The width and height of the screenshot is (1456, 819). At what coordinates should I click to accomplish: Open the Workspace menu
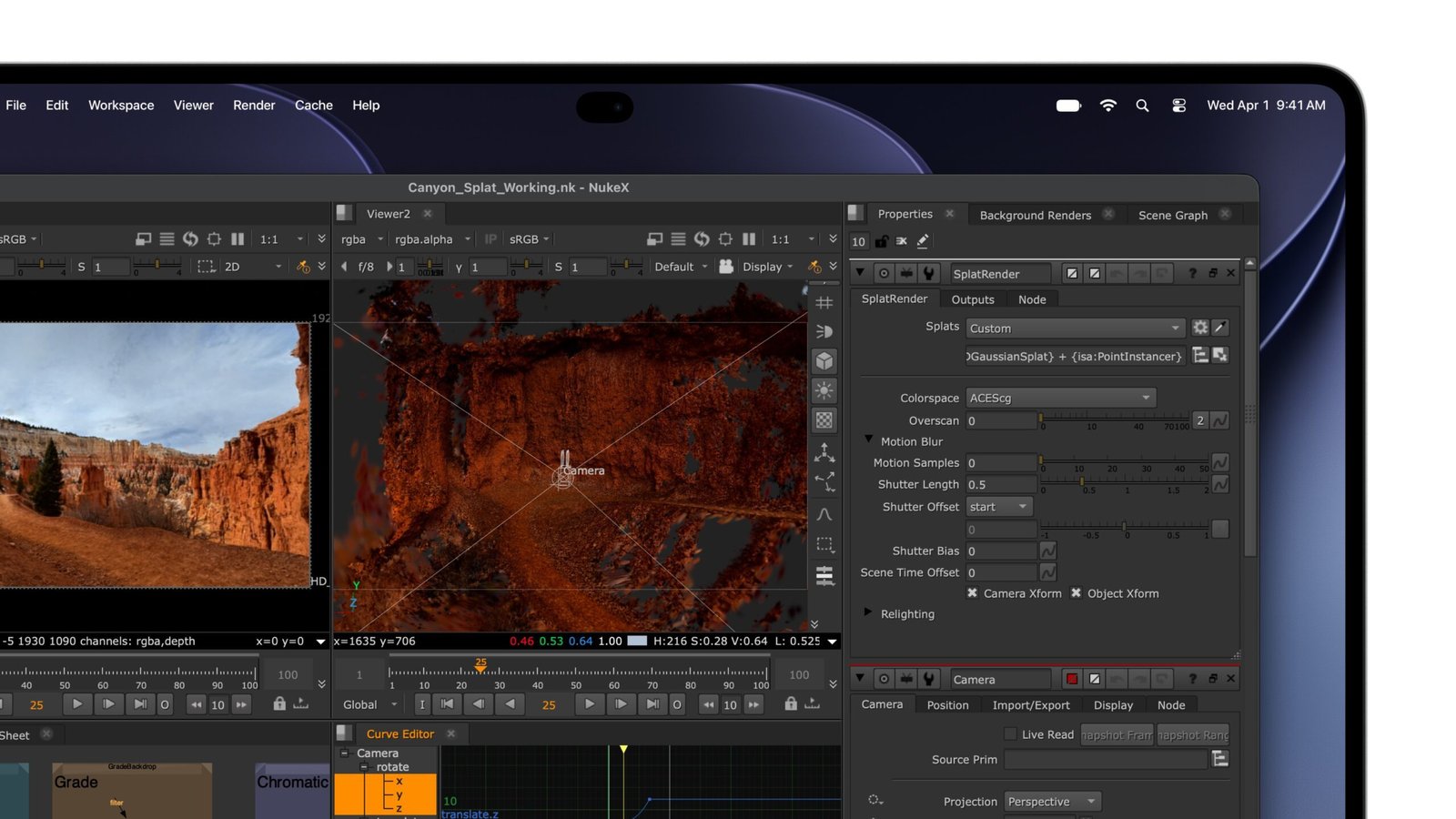coord(121,106)
